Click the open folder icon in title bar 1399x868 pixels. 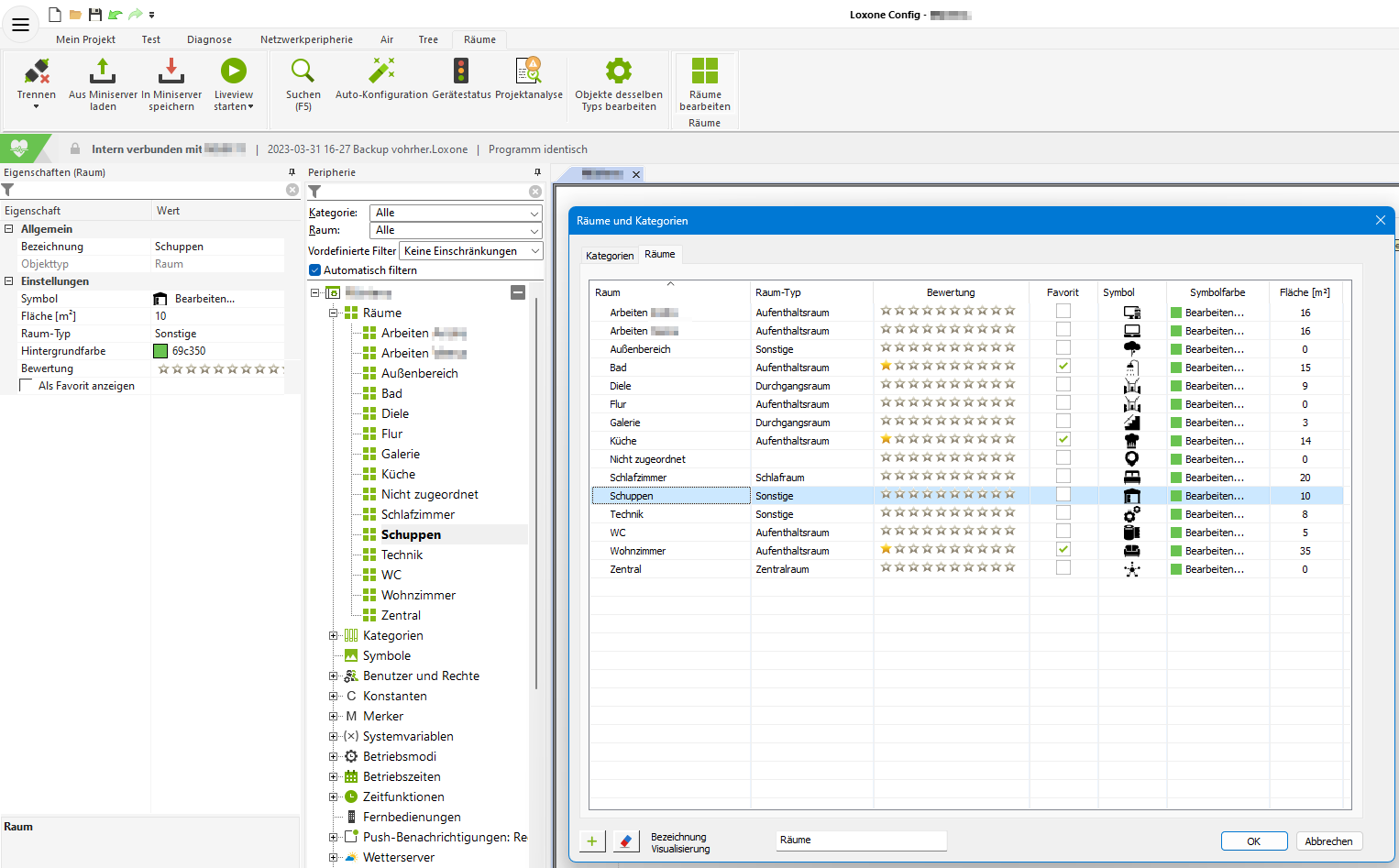pyautogui.click(x=75, y=15)
